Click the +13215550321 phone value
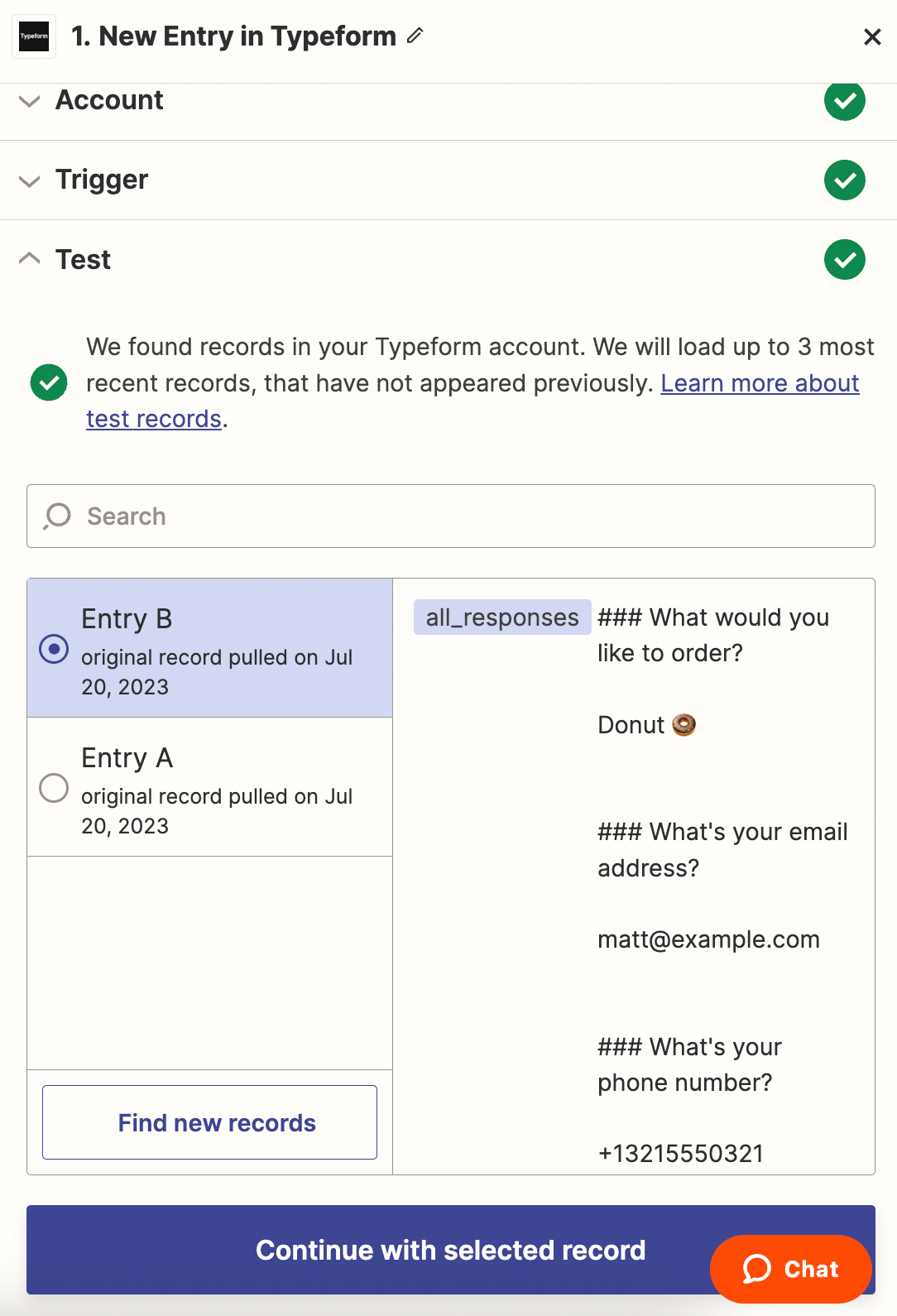Screen dimensions: 897x1316 coord(680,1154)
